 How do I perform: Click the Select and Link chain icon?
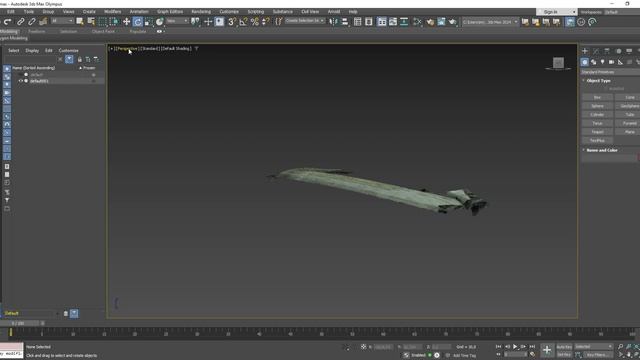point(20,22)
